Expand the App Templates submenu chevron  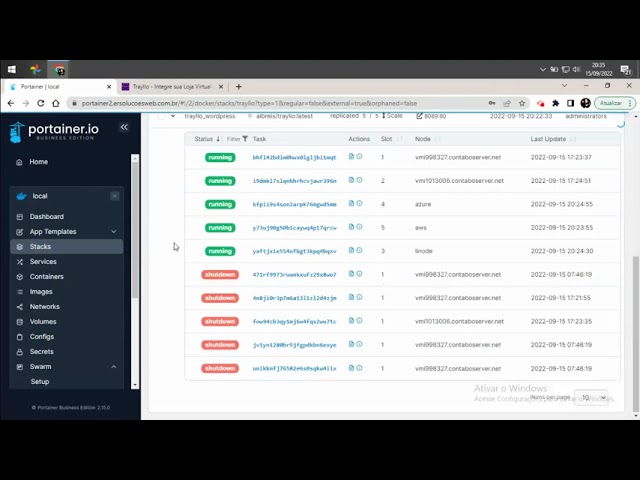click(113, 232)
